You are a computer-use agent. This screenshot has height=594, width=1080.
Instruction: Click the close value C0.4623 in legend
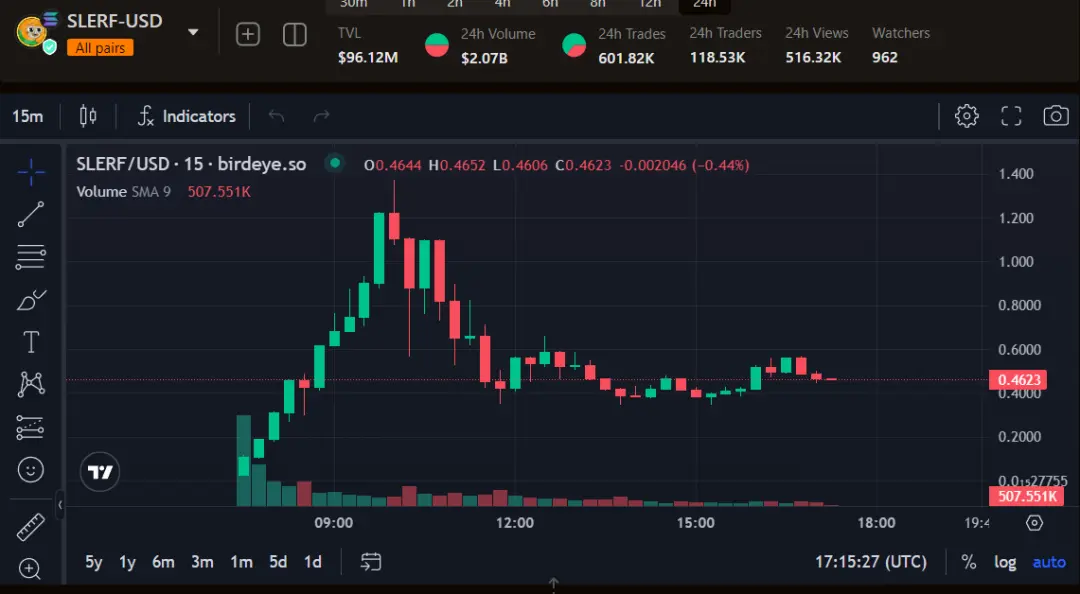[x=583, y=165]
